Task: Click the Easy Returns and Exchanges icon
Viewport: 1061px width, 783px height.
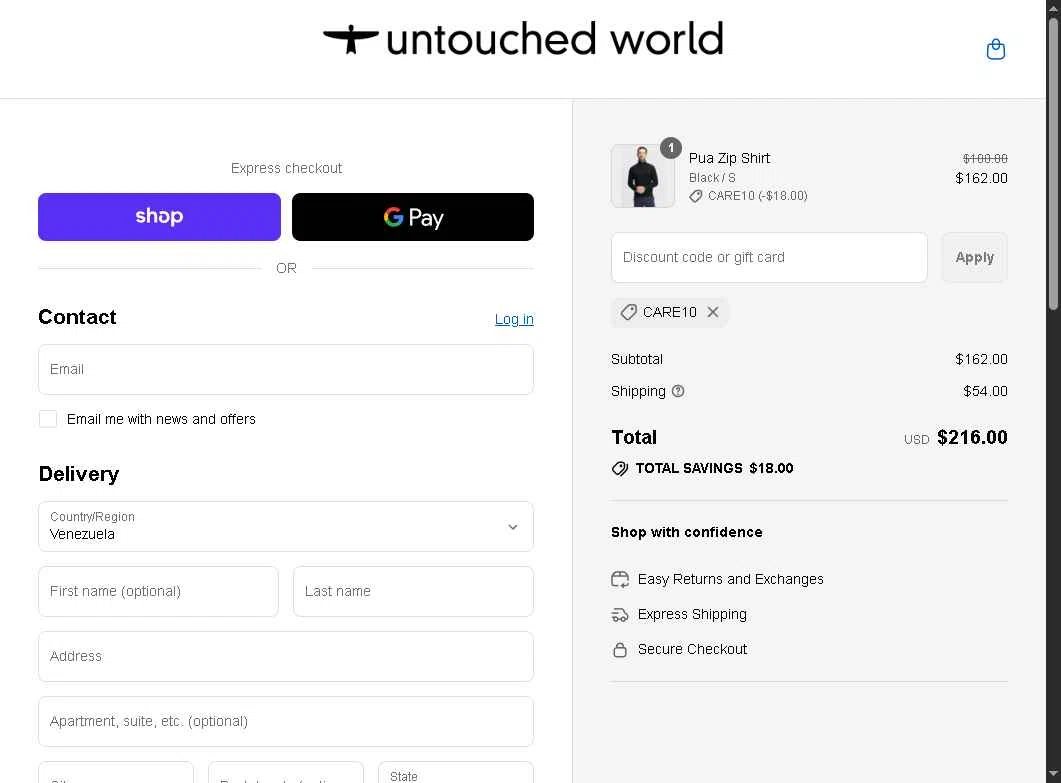Action: pos(620,579)
